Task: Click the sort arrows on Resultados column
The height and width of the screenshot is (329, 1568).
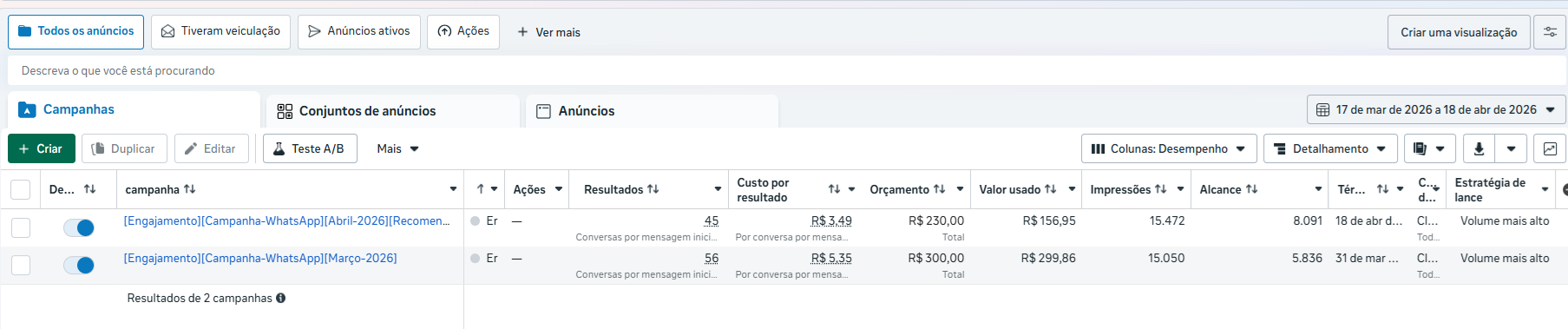Action: tap(653, 189)
